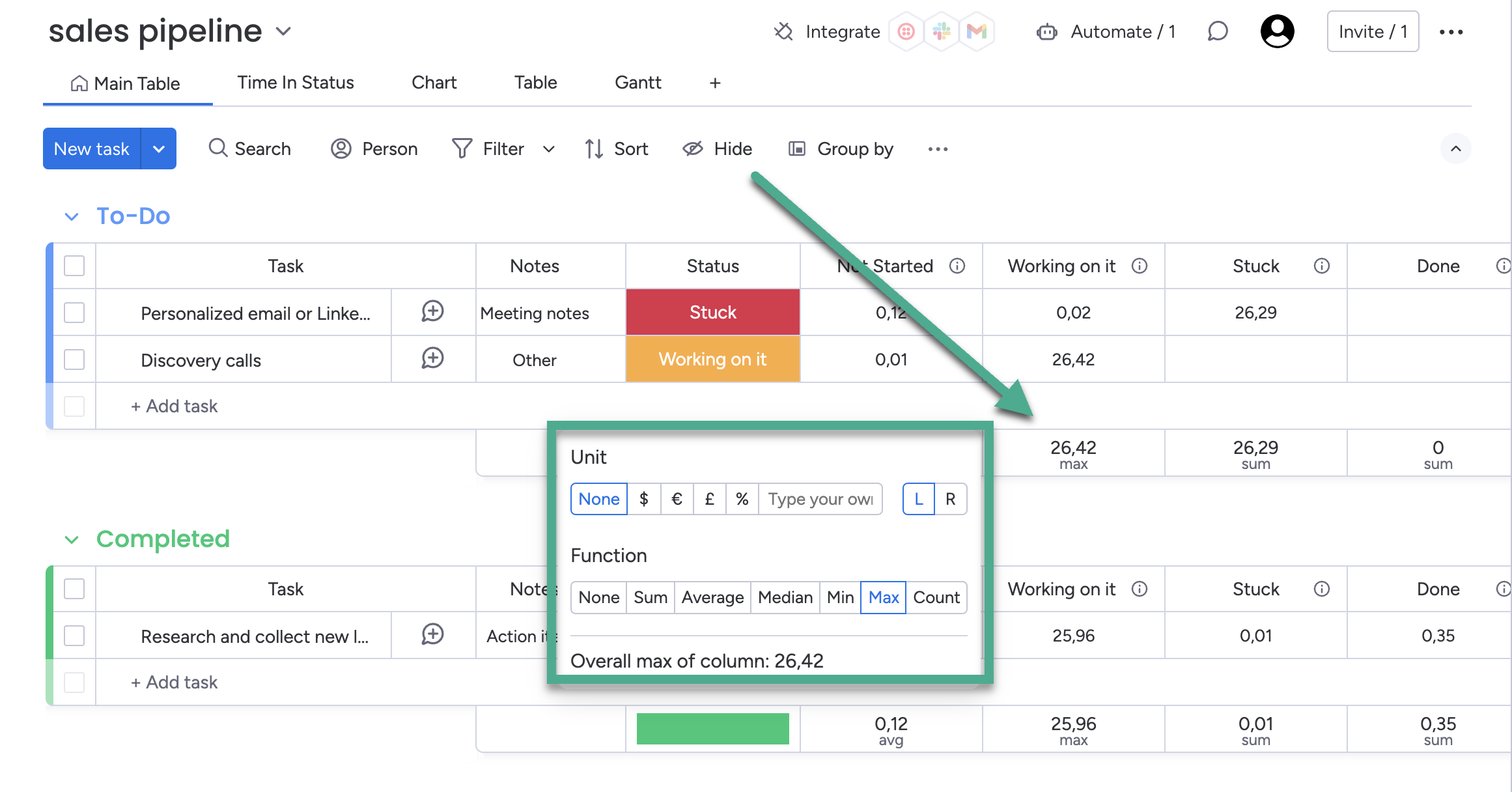1512x792 pixels.
Task: Select all tasks in the To-Do group
Action: (74, 266)
